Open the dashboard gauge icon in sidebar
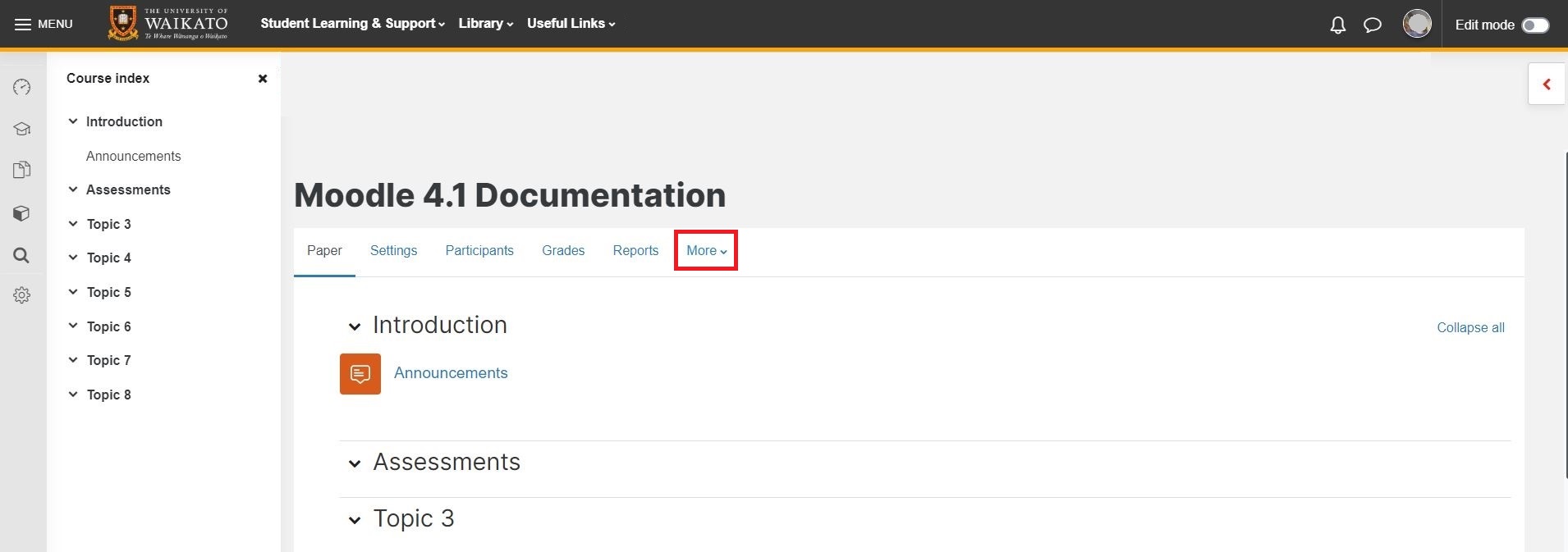1568x552 pixels. [22, 87]
